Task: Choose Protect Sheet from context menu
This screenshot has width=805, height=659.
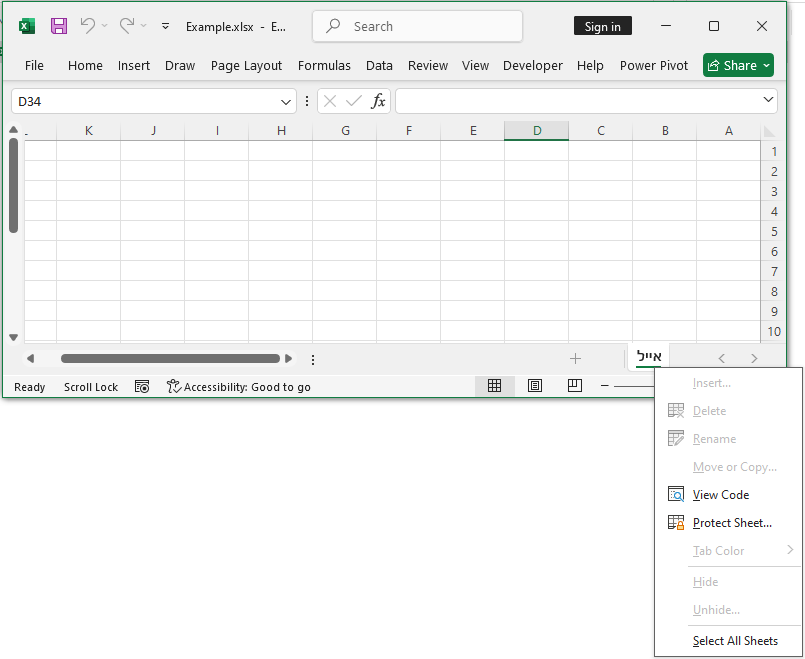Action: [731, 523]
